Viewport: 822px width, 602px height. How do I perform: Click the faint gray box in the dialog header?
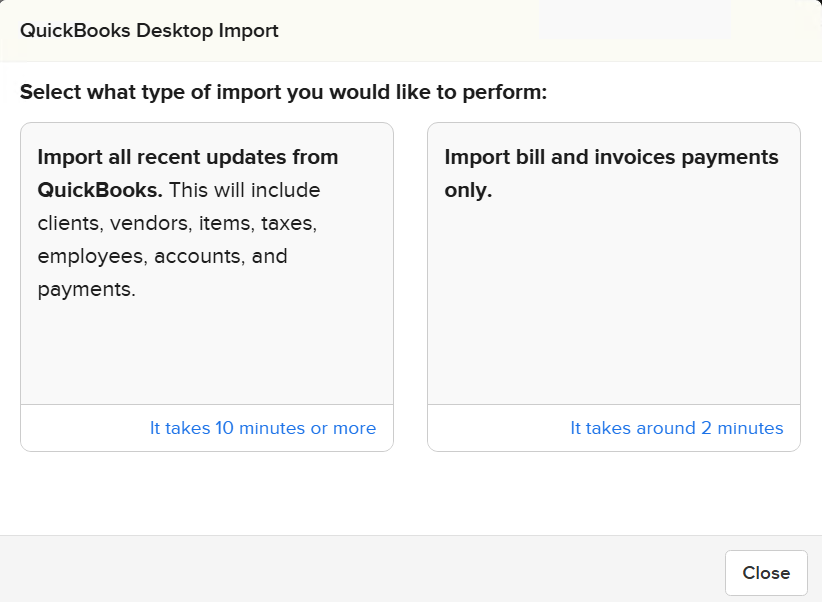[x=635, y=20]
